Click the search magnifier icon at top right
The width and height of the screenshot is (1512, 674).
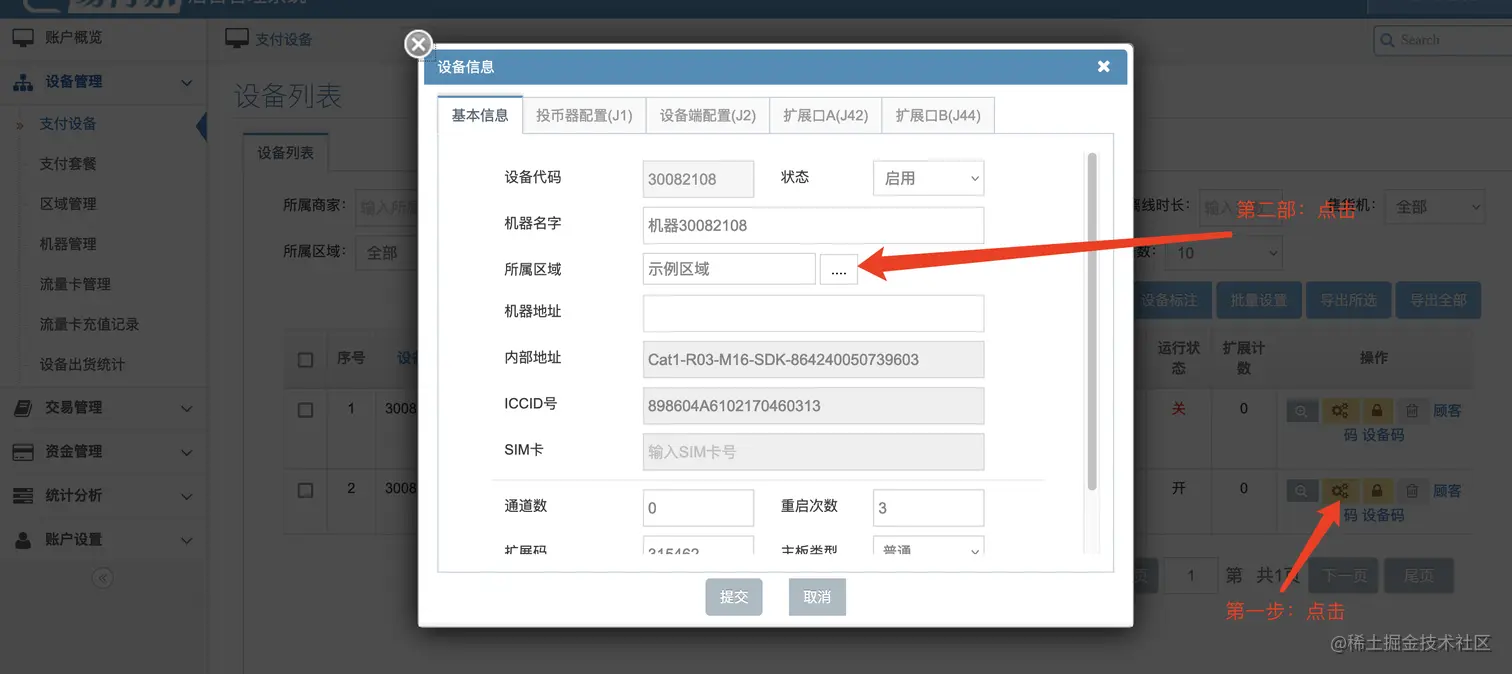point(1386,39)
